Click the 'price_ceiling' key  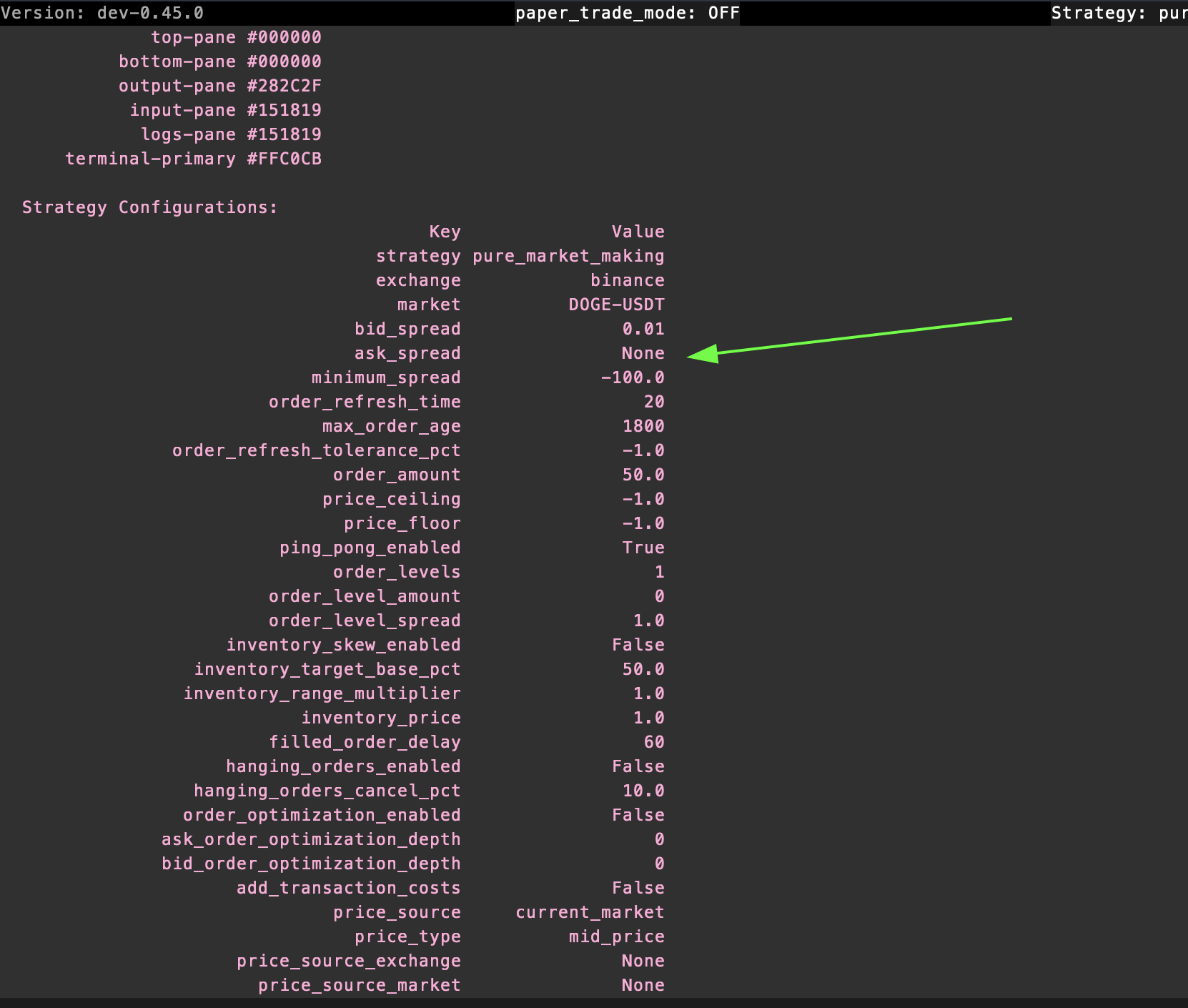(392, 499)
